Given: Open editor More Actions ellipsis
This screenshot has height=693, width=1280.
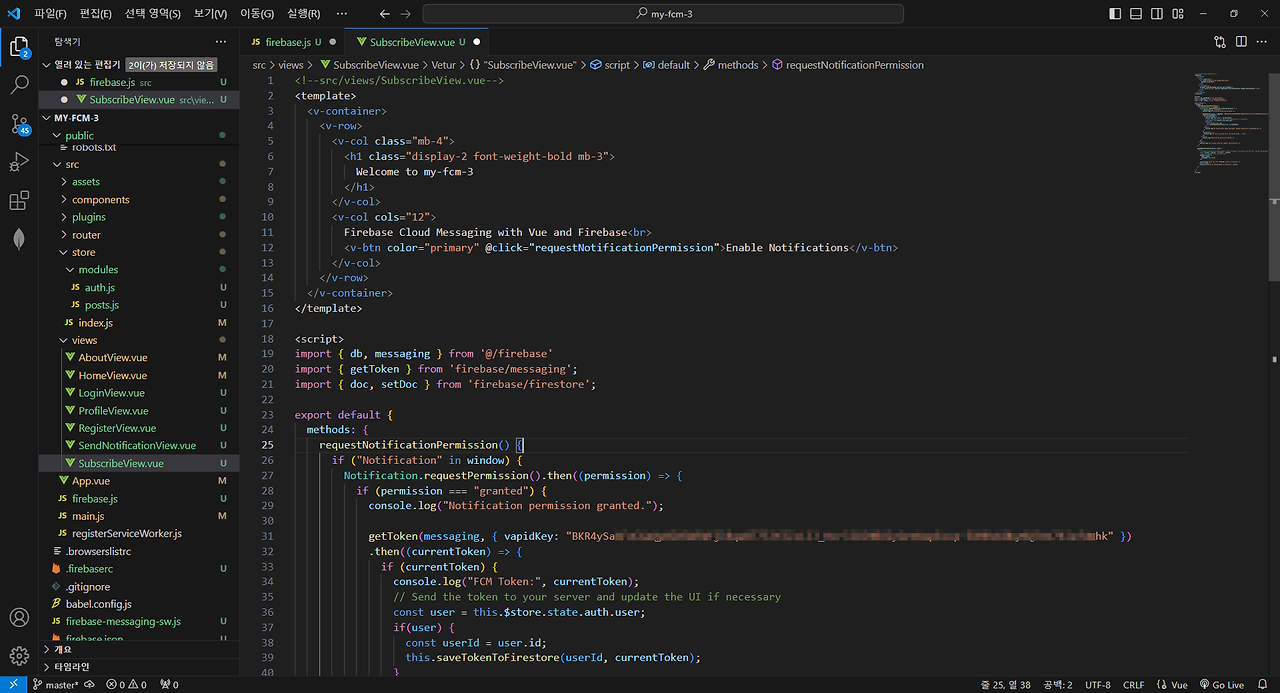Looking at the screenshot, I should point(1262,42).
